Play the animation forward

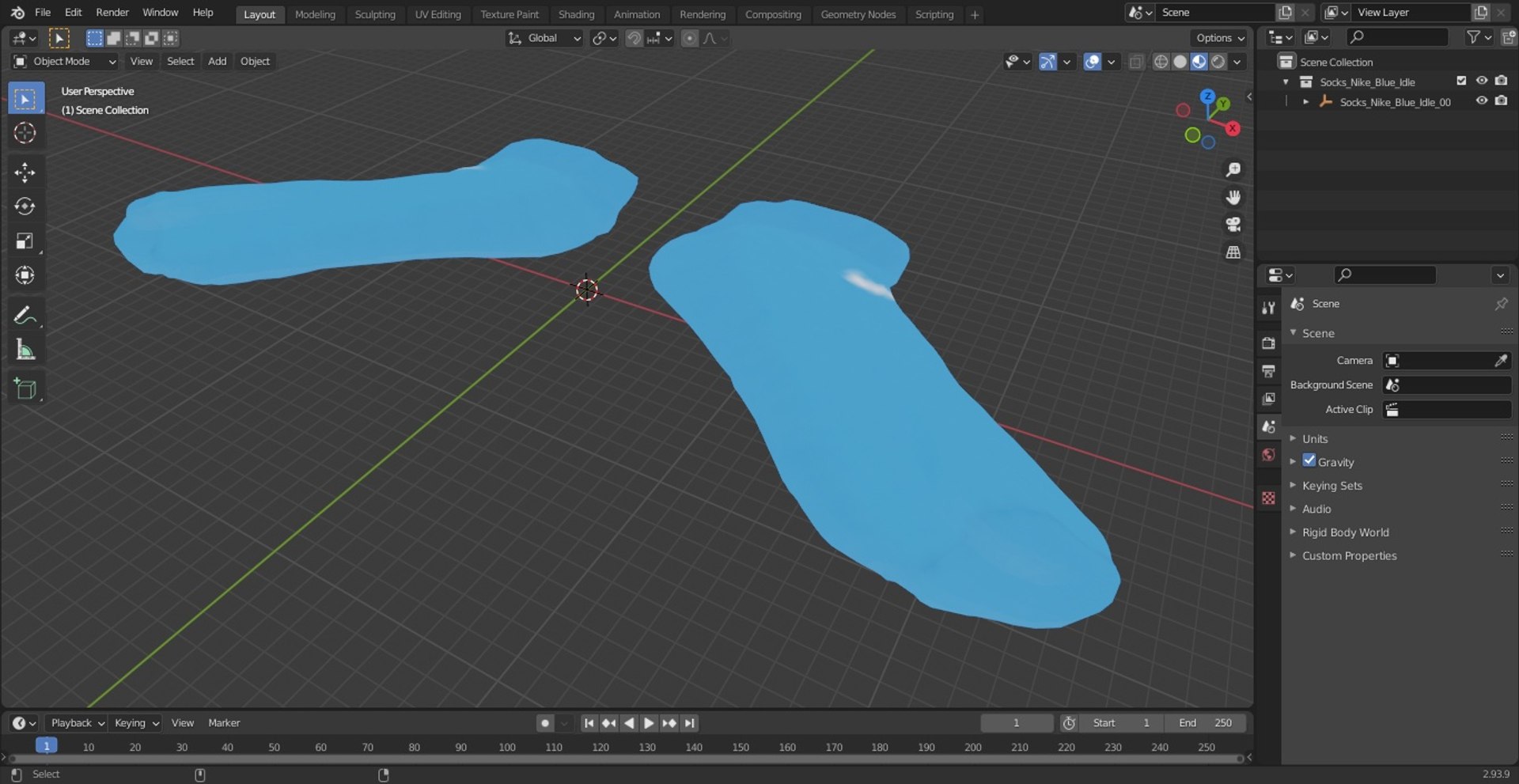click(649, 723)
